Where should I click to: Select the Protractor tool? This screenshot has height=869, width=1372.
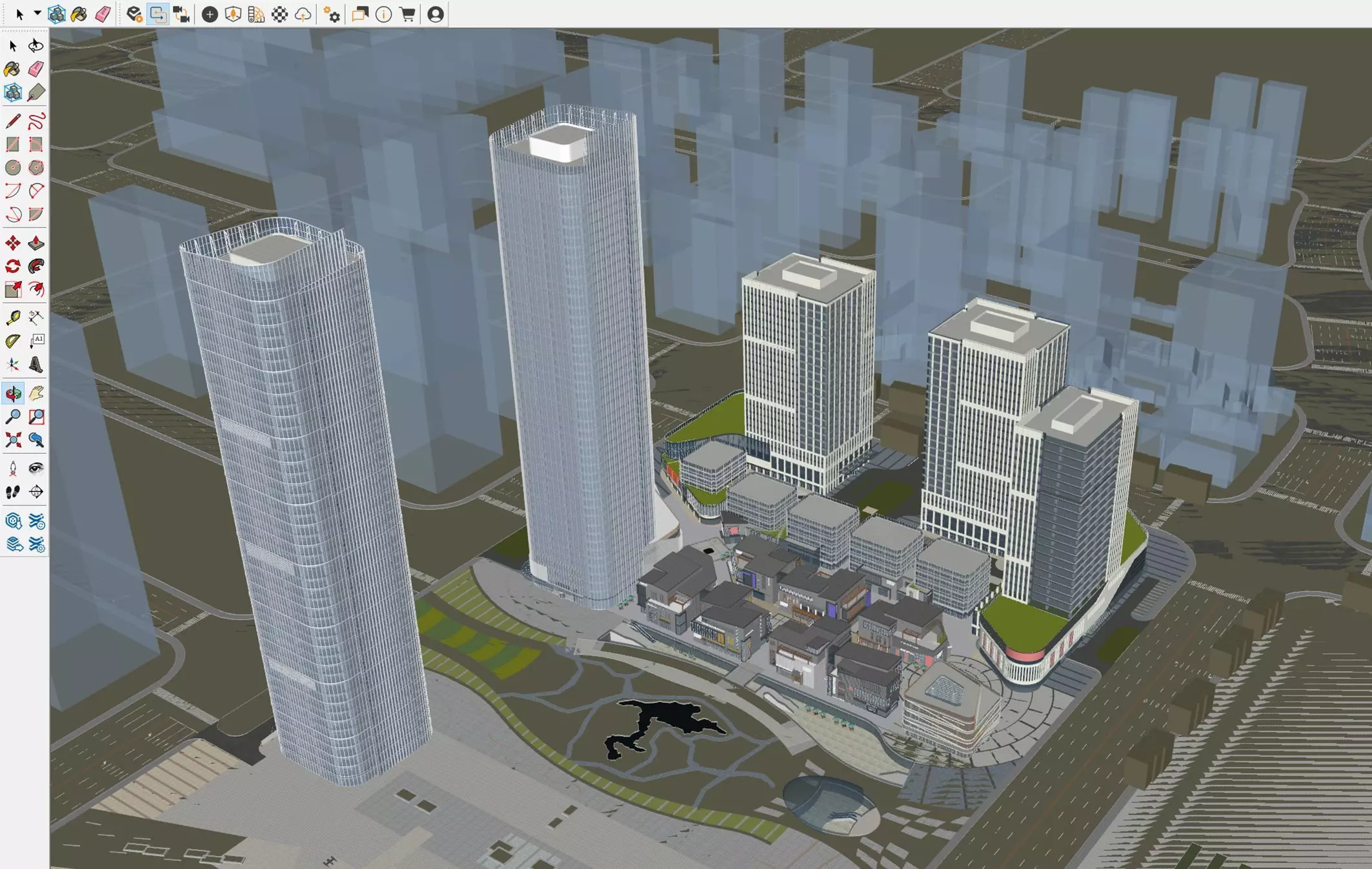click(13, 341)
